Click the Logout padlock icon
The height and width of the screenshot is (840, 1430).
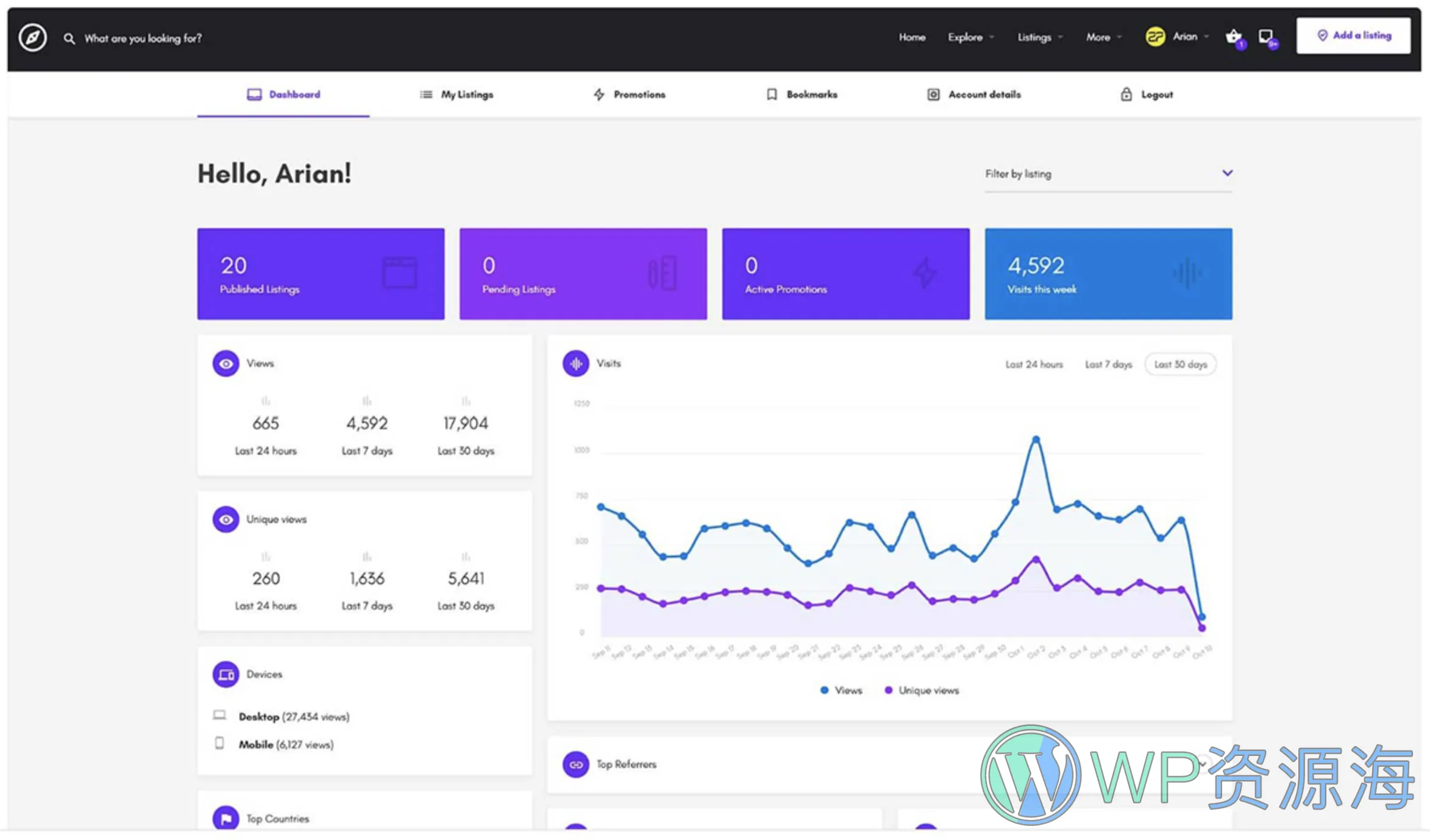[x=1126, y=94]
